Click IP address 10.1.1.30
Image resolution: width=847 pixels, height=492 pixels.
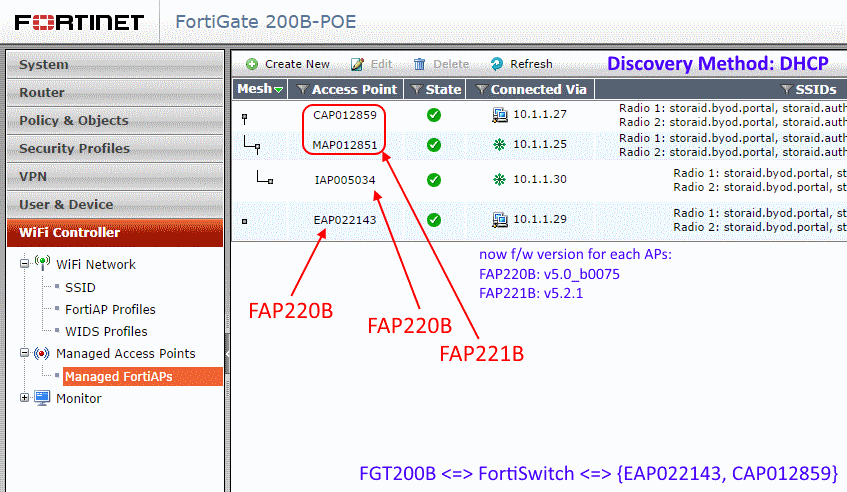540,179
